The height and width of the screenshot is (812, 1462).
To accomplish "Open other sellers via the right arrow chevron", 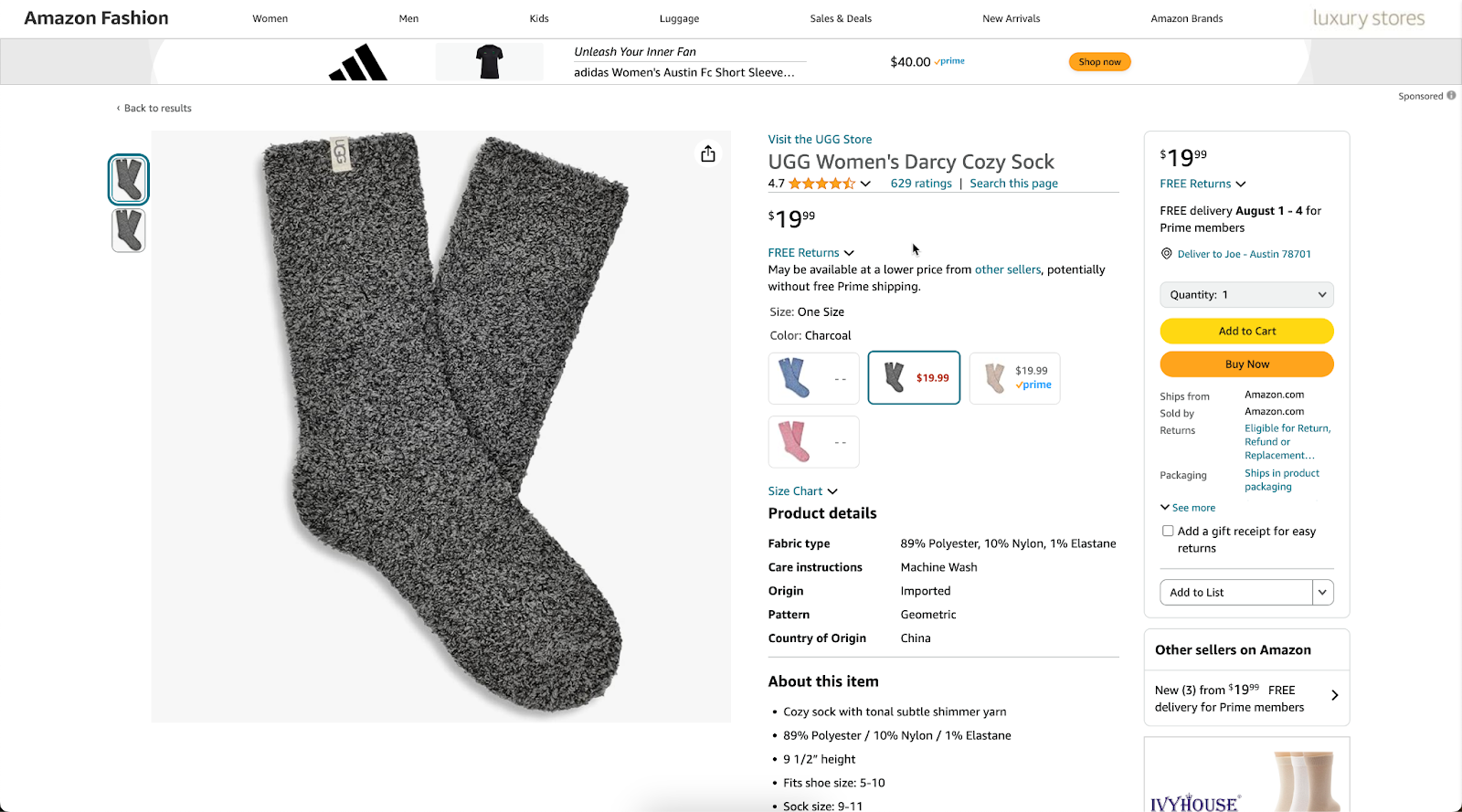I will pos(1333,694).
